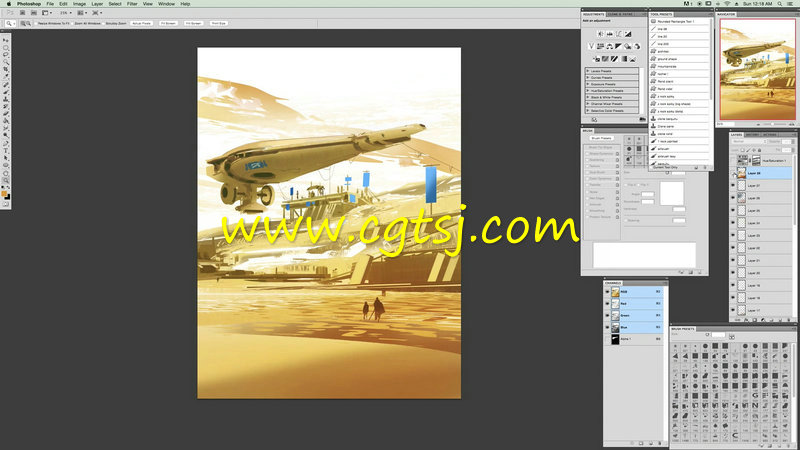The height and width of the screenshot is (450, 800).
Task: Hide the Green channel eye icon
Action: pyautogui.click(x=607, y=315)
